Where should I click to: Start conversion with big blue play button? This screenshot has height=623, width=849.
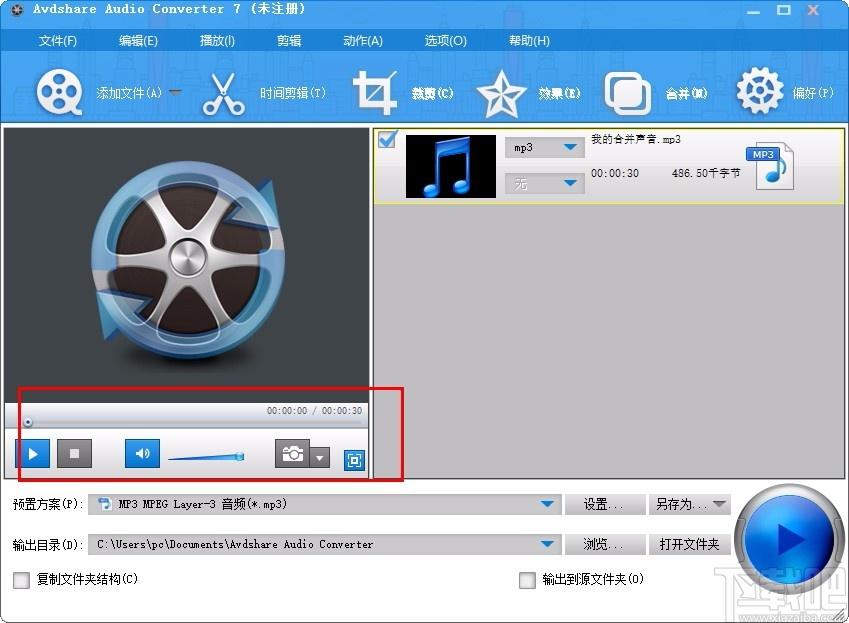788,539
